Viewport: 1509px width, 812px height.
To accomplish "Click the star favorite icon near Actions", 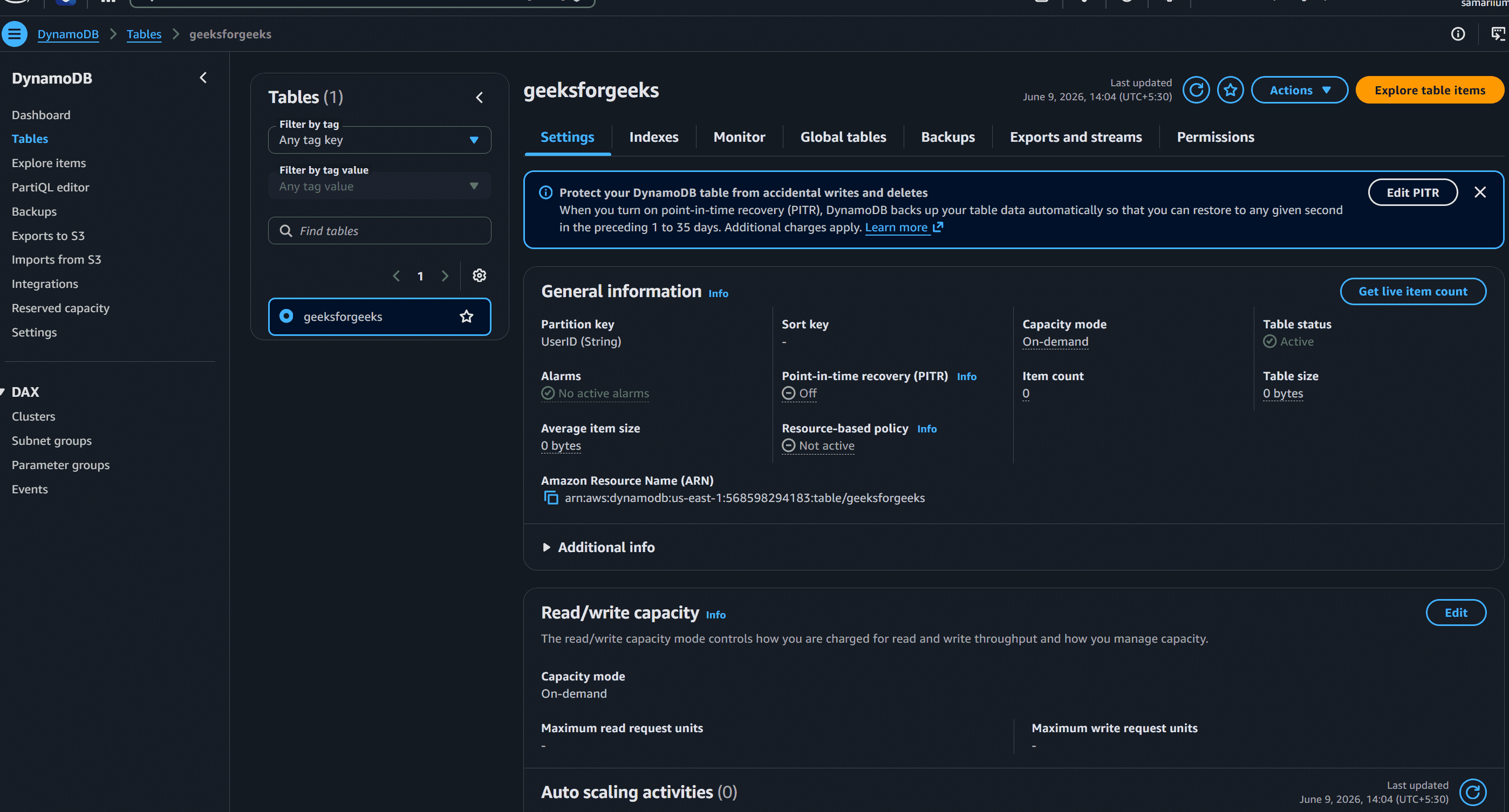I will click(x=1230, y=90).
